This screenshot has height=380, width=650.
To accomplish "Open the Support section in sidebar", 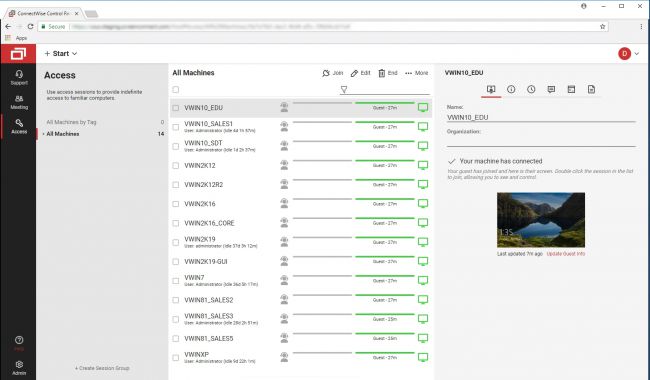I will [19, 77].
